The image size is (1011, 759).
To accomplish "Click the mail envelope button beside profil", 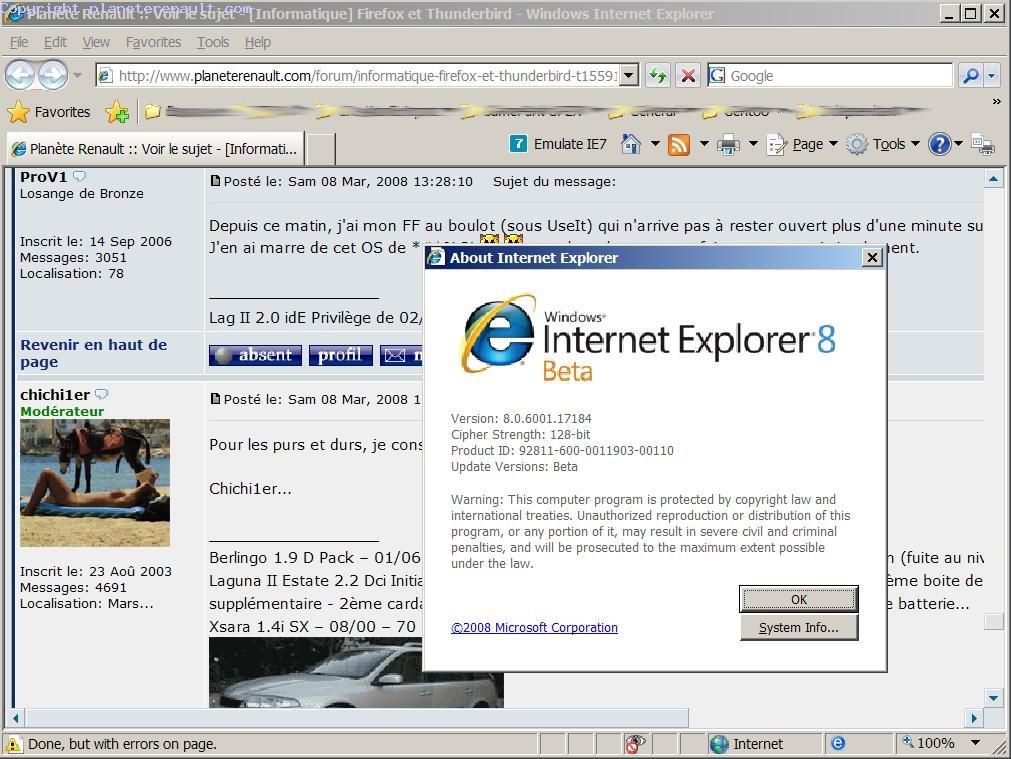I will pyautogui.click(x=401, y=355).
